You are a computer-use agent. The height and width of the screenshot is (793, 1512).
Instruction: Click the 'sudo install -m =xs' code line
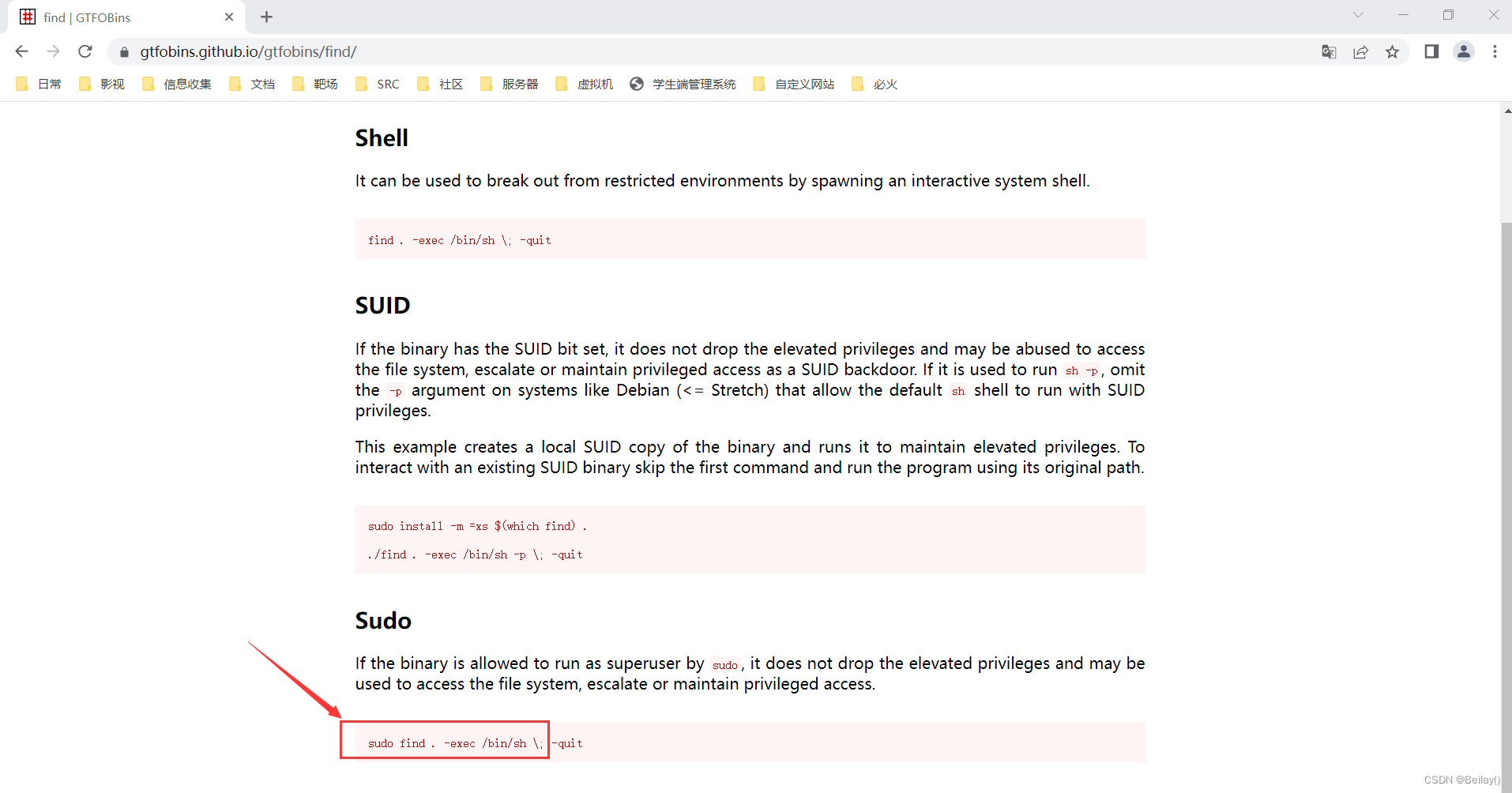(477, 526)
